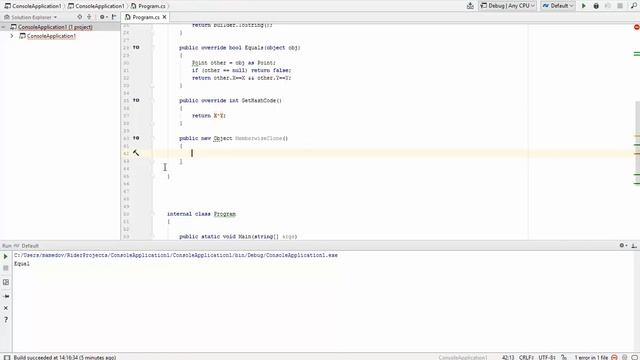Click the ConsoleApplication1 context label in status bar
The image size is (640, 360).
tap(463, 358)
